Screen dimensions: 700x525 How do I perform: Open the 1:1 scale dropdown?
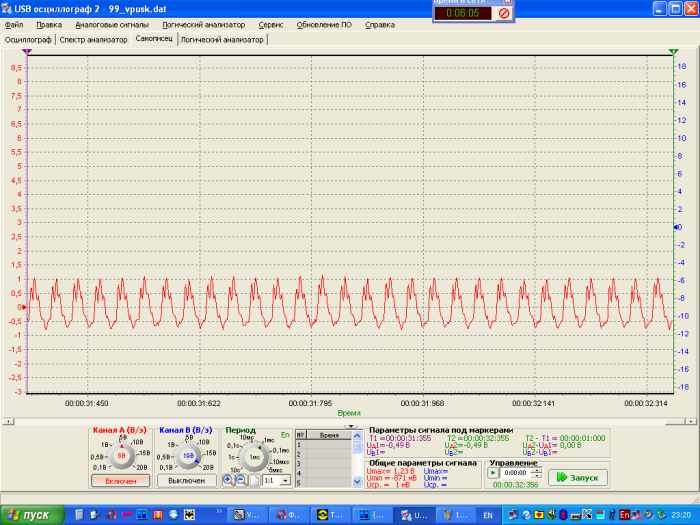click(x=277, y=480)
